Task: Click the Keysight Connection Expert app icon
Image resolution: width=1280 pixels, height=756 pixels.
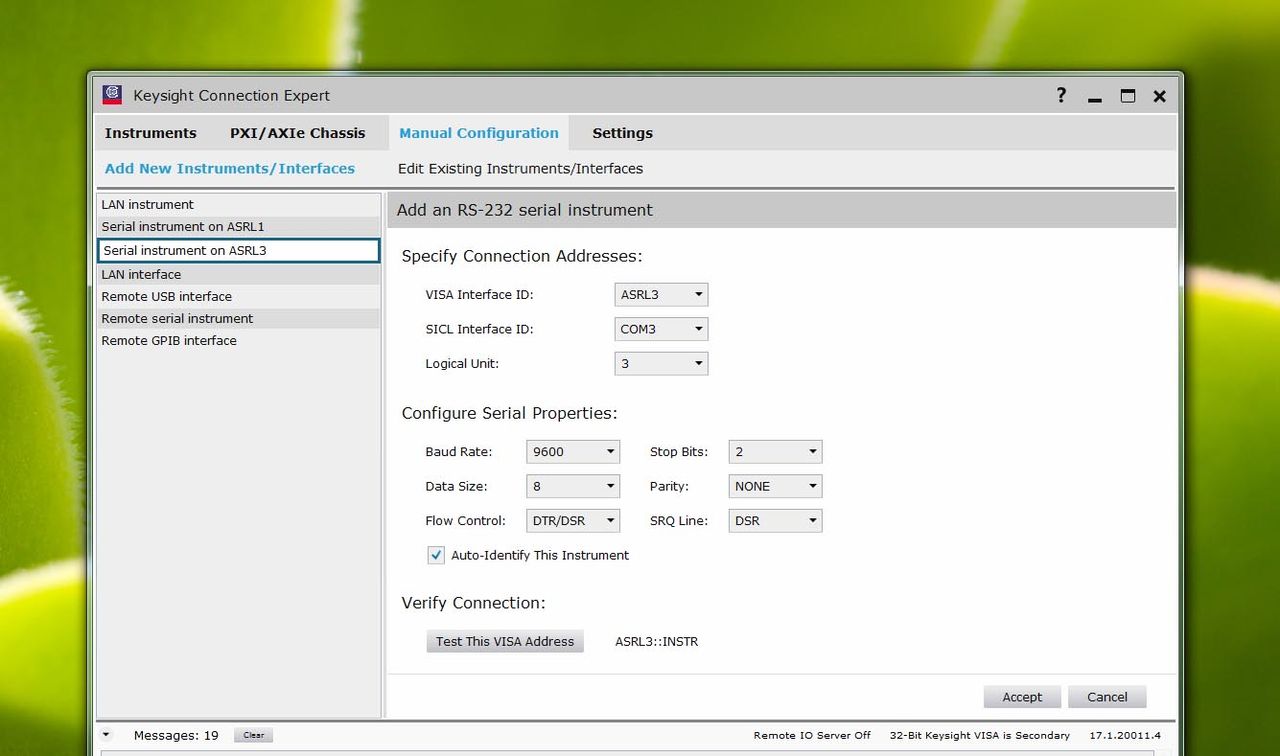Action: [x=113, y=95]
